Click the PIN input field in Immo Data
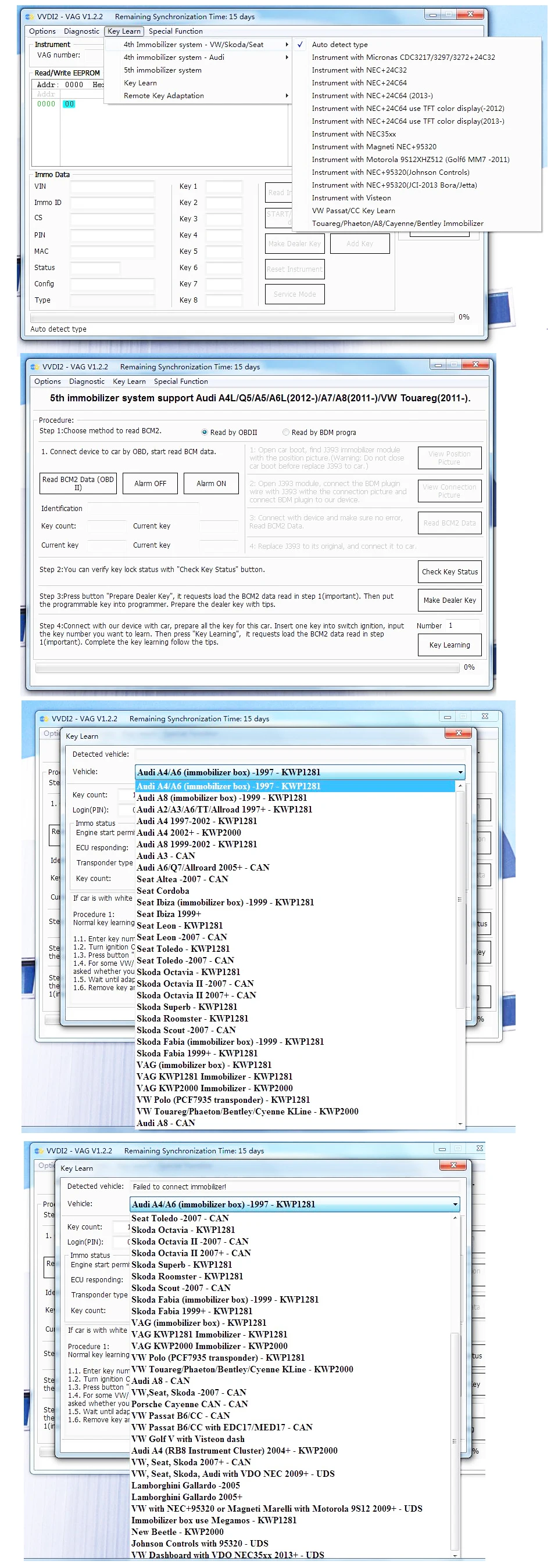Screen dimensions: 558x1568 (x=111, y=235)
